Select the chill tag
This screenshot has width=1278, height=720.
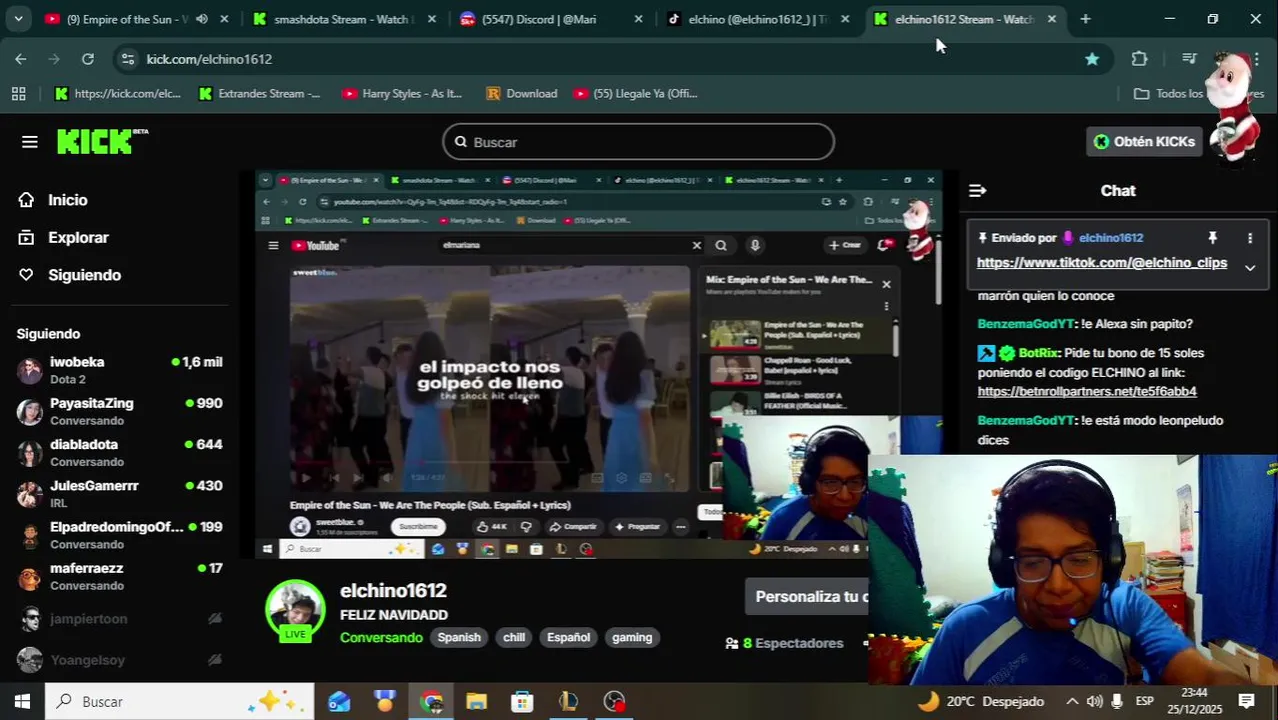pos(514,638)
